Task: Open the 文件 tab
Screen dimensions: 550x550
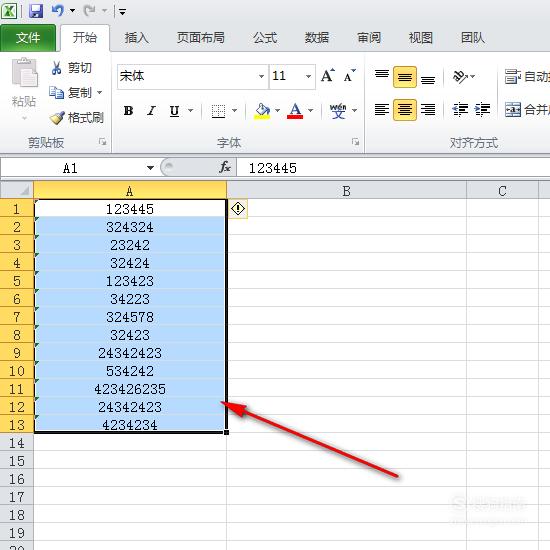Action: 28,38
